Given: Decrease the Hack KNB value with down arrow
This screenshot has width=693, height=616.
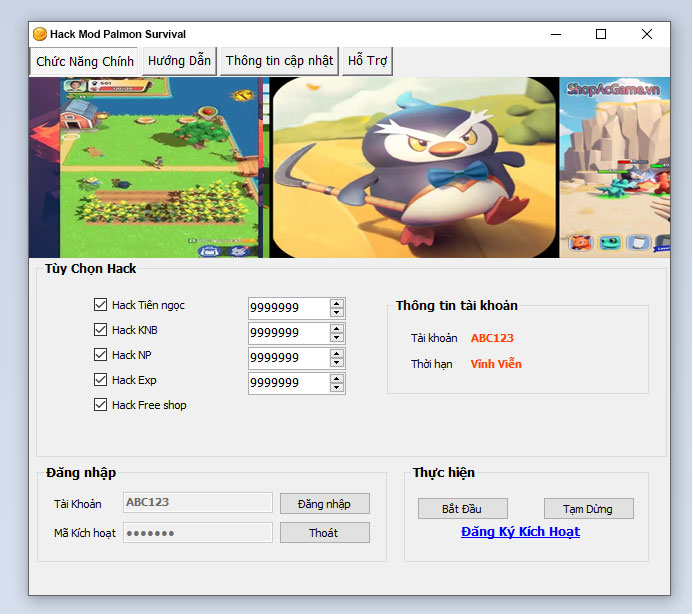Looking at the screenshot, I should pyautogui.click(x=336, y=338).
